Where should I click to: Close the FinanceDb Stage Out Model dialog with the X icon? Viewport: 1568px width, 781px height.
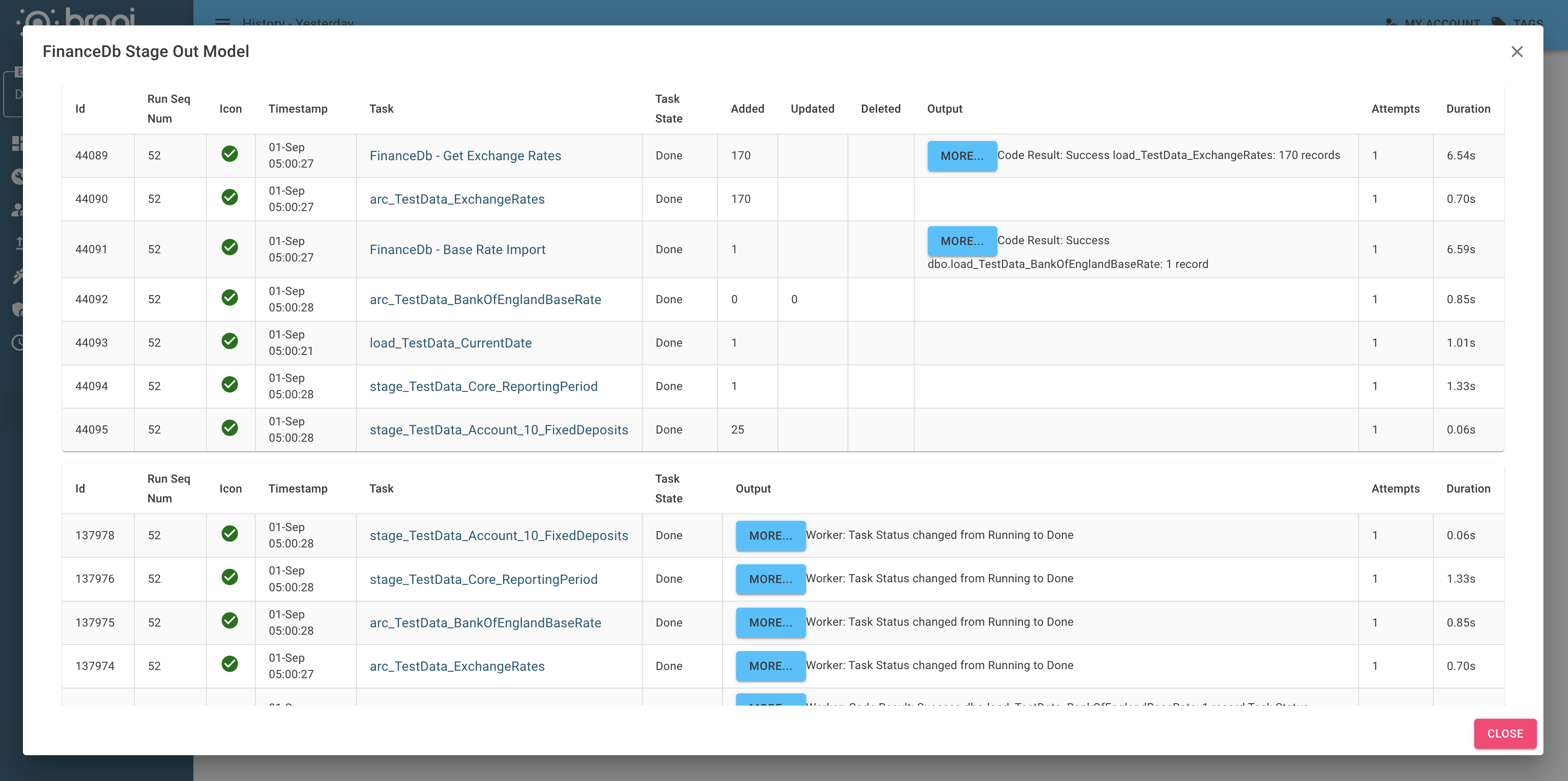pyautogui.click(x=1516, y=52)
